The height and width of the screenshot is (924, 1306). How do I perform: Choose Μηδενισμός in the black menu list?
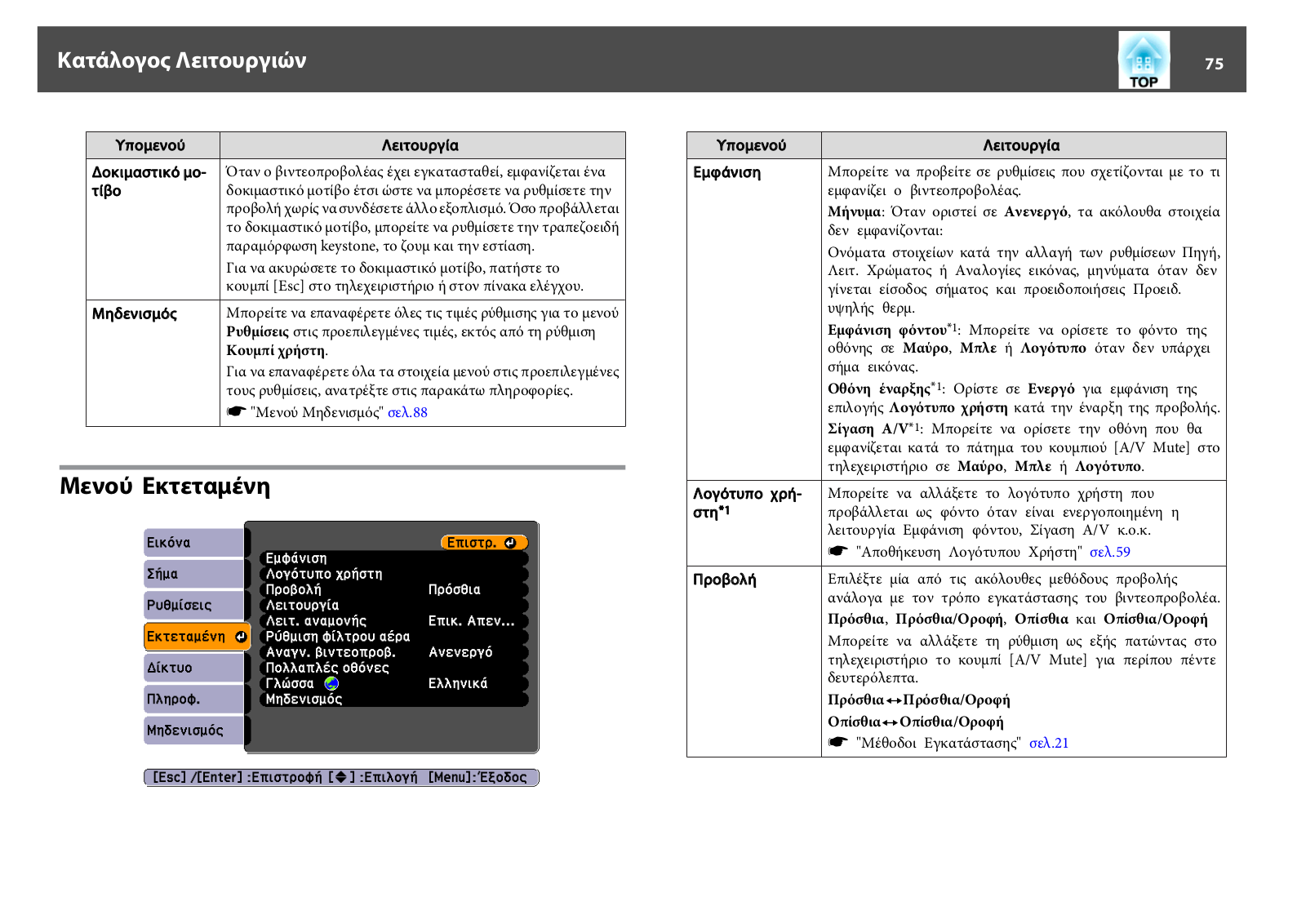pos(394,699)
